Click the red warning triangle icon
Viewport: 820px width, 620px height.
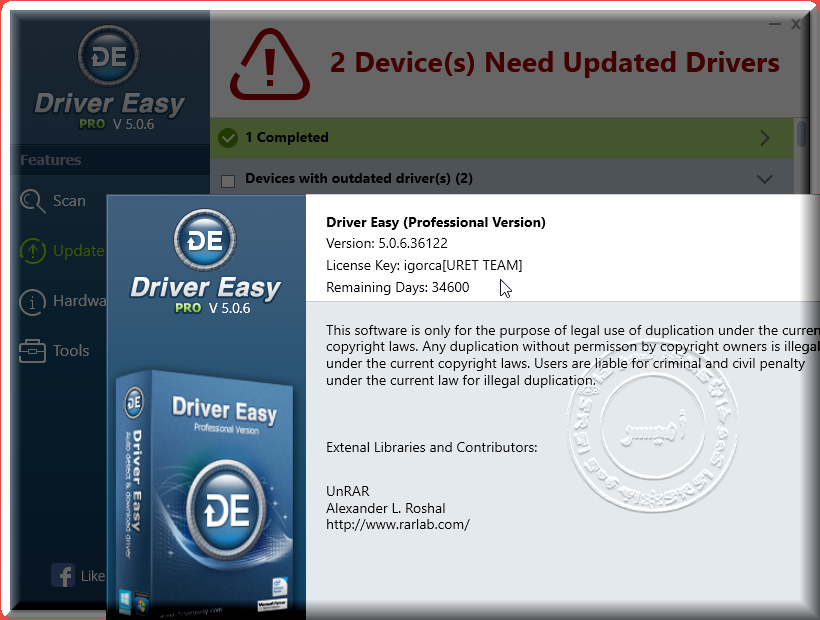click(x=270, y=64)
